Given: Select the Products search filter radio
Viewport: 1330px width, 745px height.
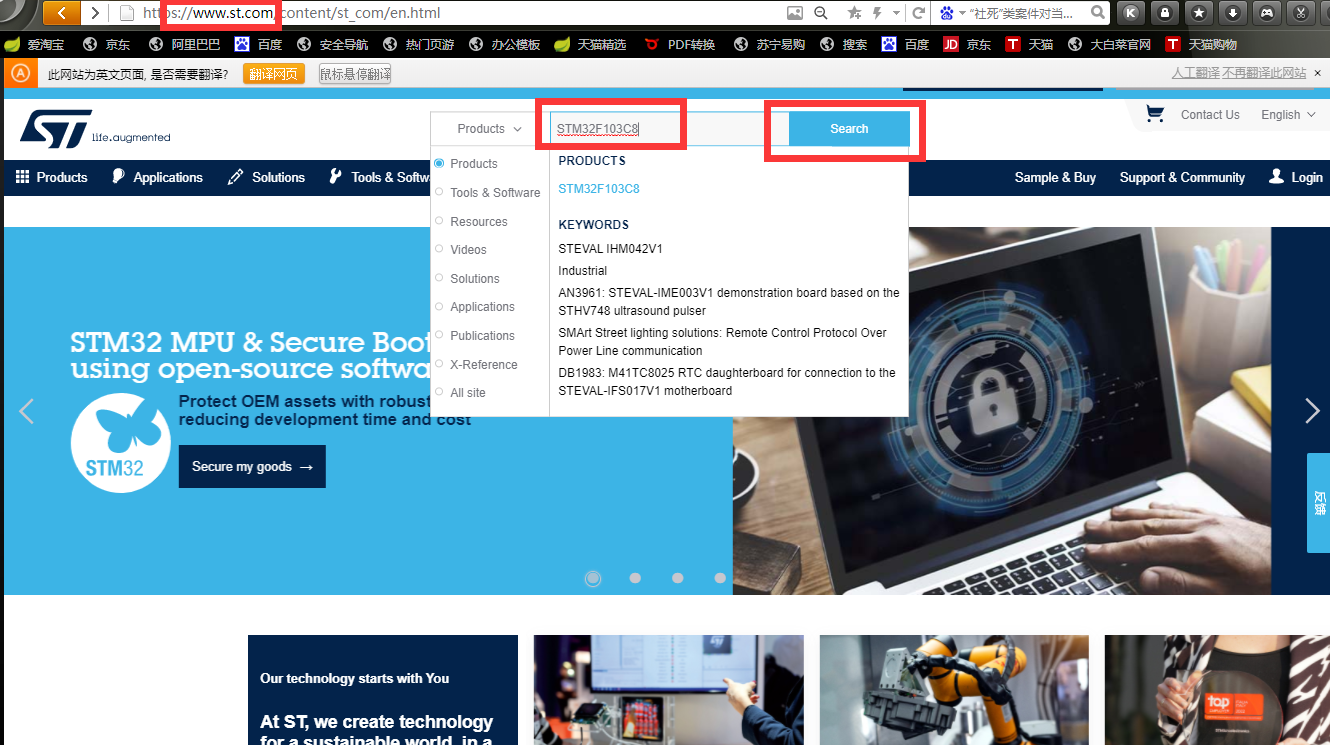Looking at the screenshot, I should point(440,163).
